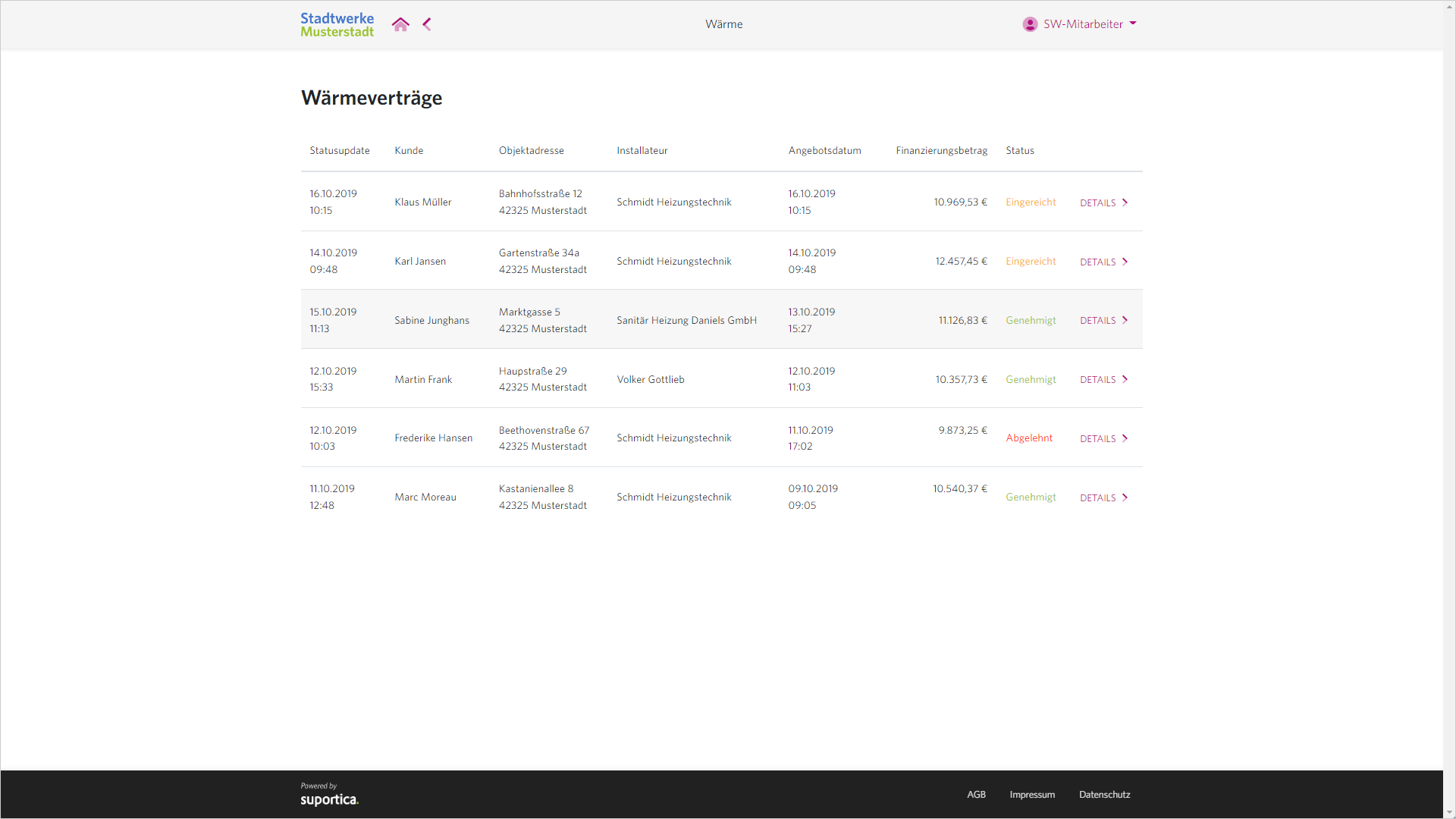Click the Statusupdate column header
The image size is (1456, 819).
340,150
